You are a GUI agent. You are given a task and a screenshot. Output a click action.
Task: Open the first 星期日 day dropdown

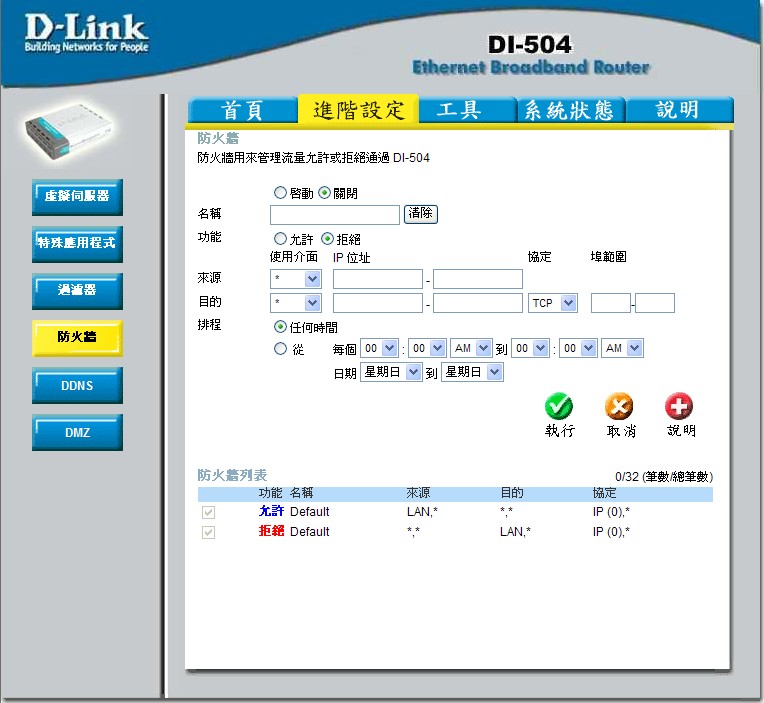tap(391, 373)
